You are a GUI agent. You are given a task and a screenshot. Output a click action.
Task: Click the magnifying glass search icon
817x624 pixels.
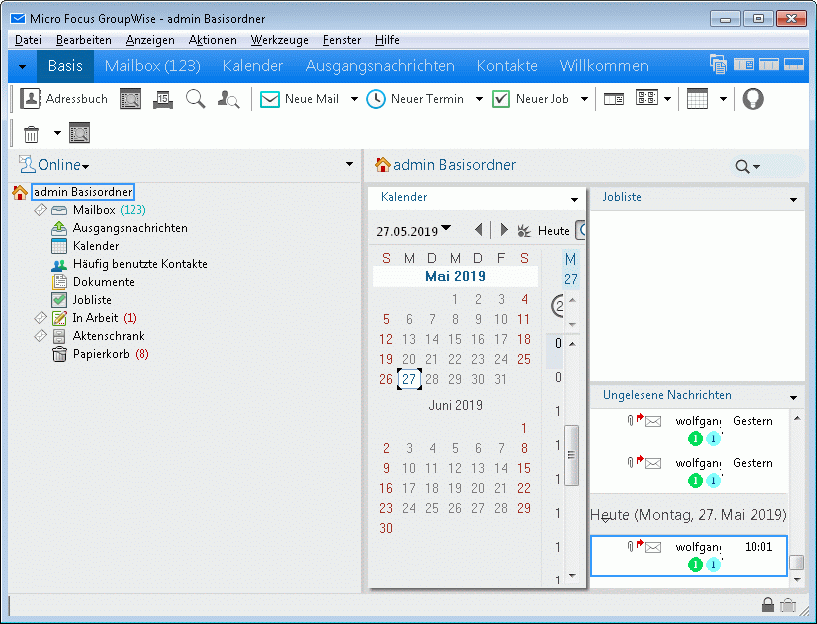(x=195, y=98)
